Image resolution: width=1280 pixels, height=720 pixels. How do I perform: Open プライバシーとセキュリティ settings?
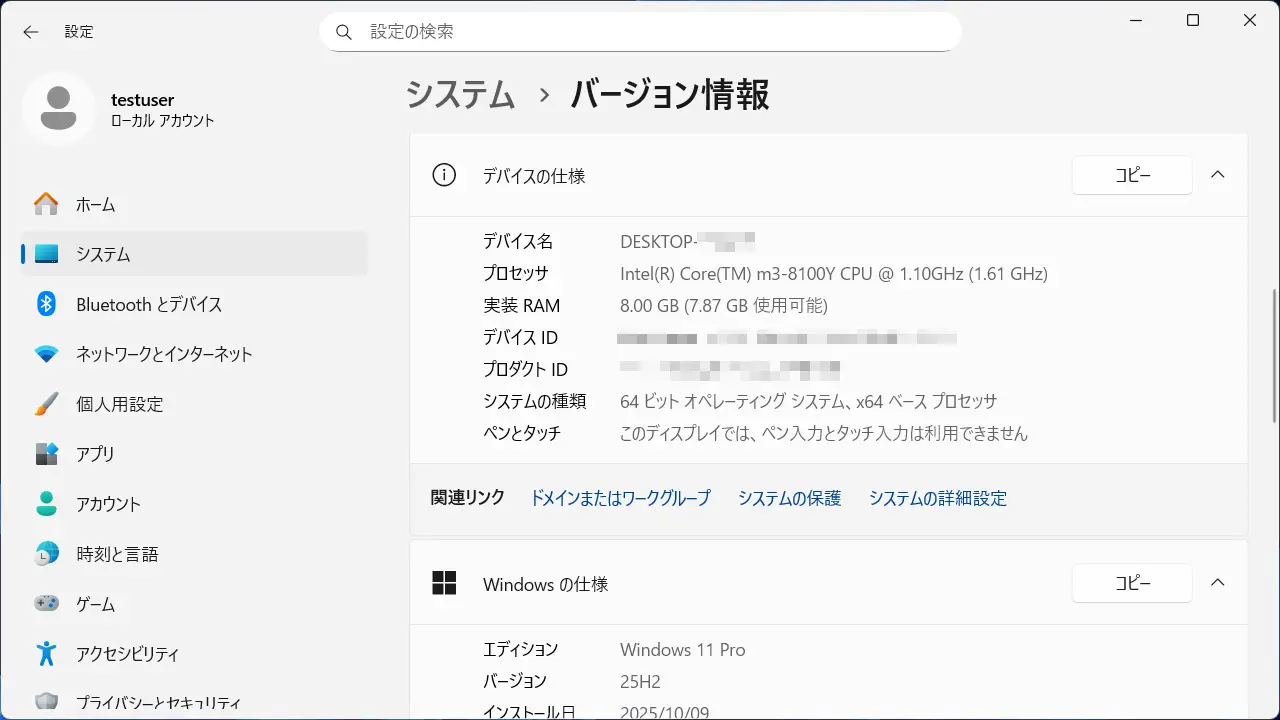(x=158, y=702)
